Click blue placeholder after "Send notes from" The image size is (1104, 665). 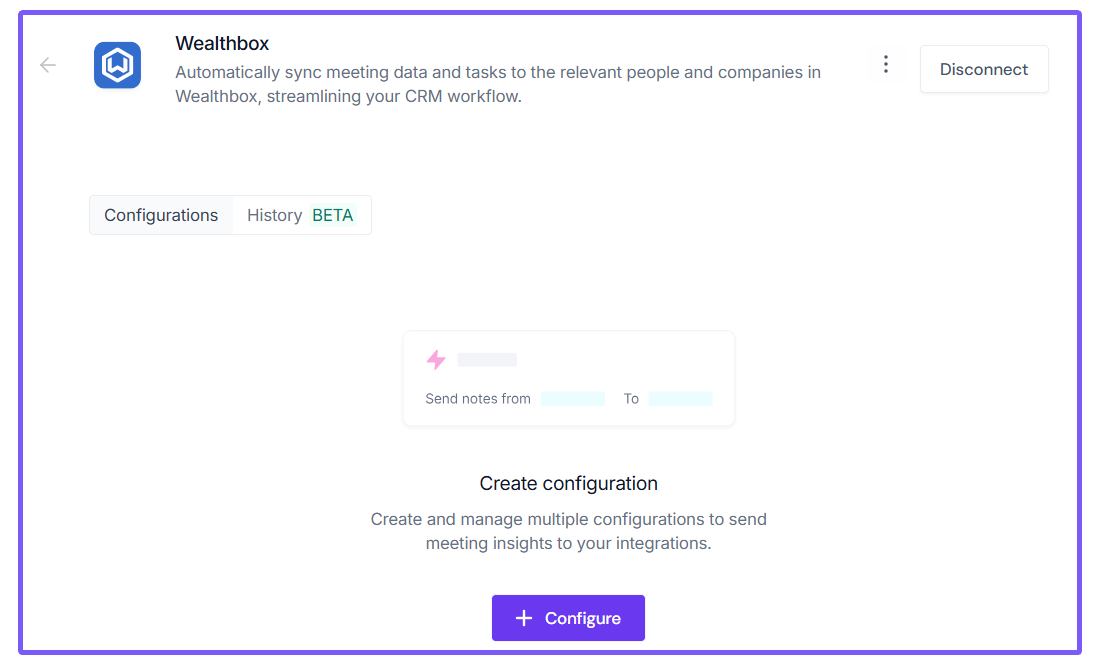[x=573, y=399]
